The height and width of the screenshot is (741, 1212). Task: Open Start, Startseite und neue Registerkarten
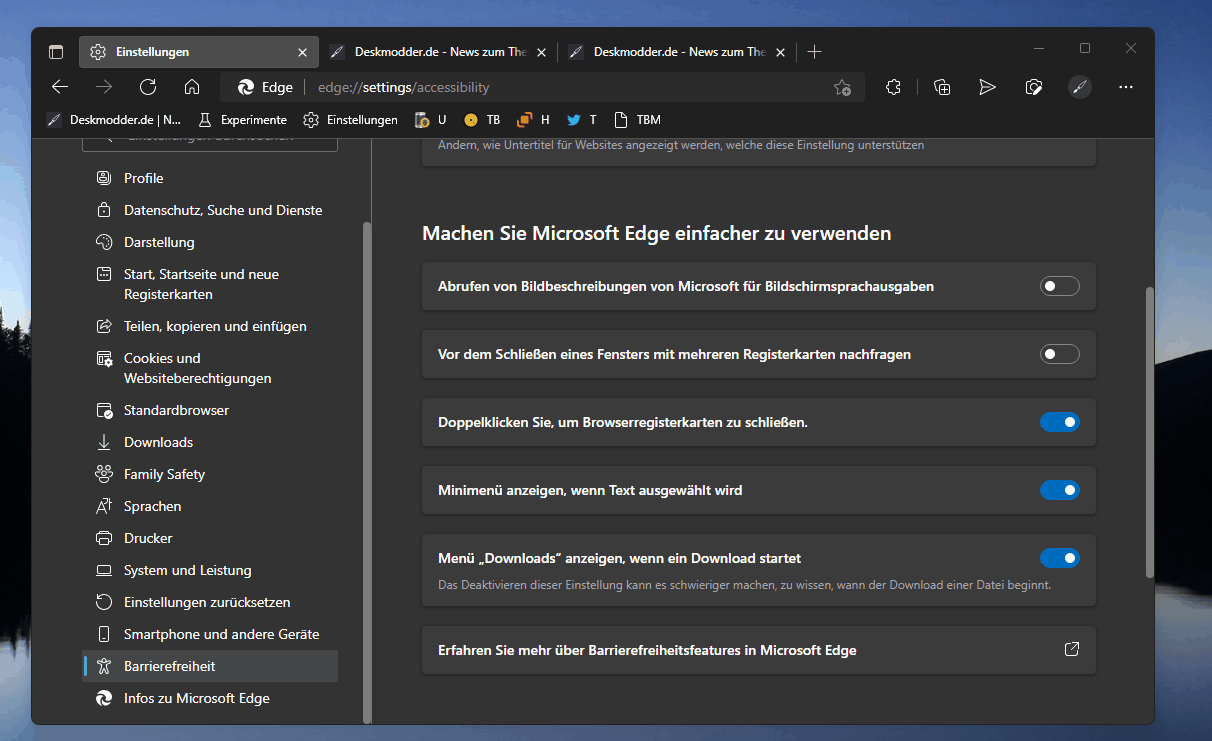tap(210, 284)
